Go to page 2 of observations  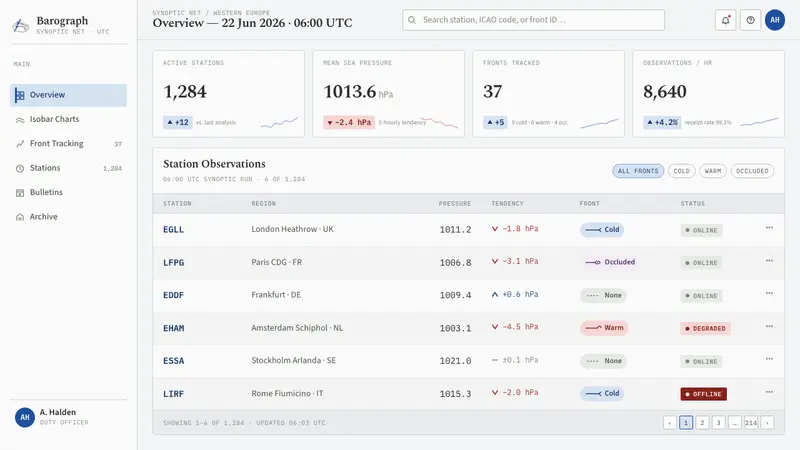702,422
